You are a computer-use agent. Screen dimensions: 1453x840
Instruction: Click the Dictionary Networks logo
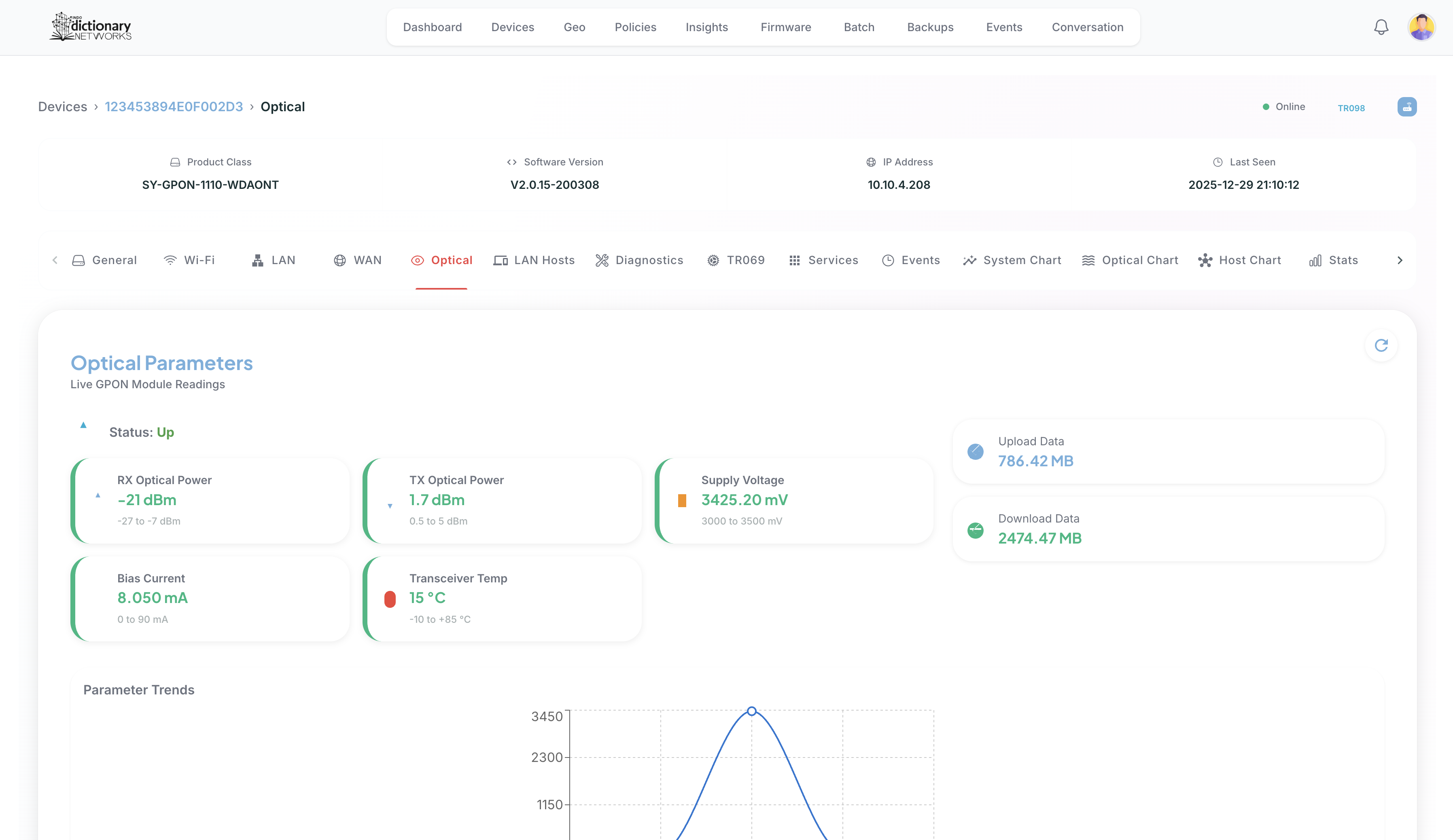[x=91, y=27]
